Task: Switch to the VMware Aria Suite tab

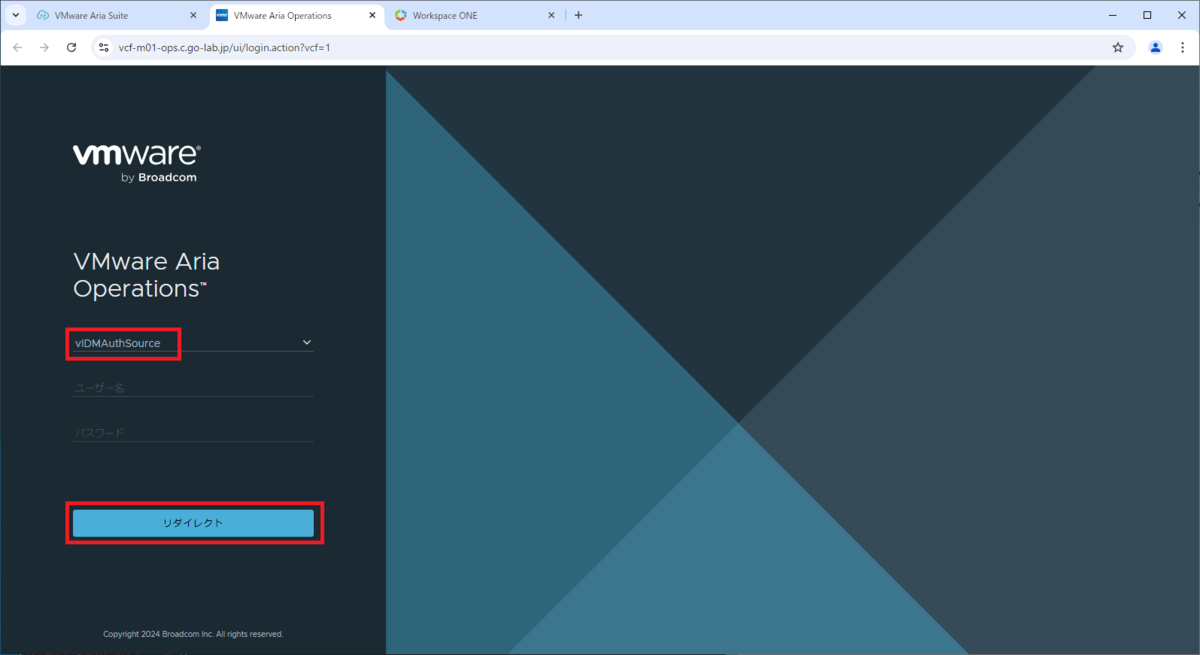Action: pyautogui.click(x=117, y=15)
